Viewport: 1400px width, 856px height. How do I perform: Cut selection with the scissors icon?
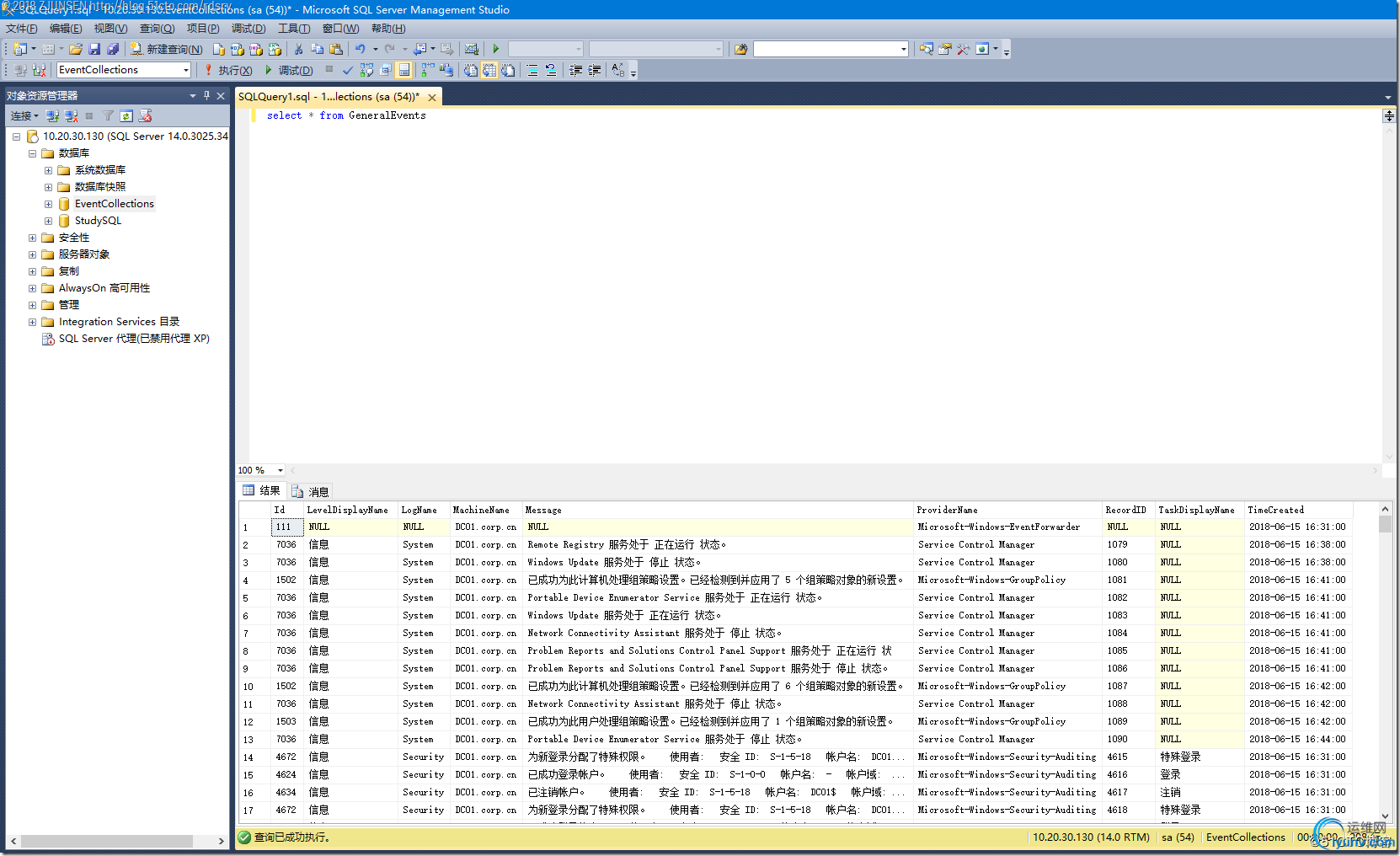(x=298, y=49)
